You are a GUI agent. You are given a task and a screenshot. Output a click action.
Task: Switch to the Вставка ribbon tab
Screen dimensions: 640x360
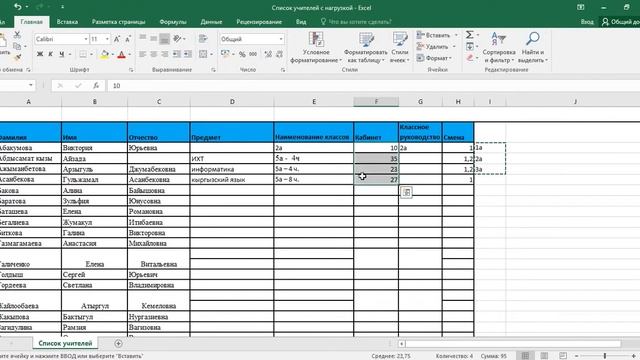point(67,22)
